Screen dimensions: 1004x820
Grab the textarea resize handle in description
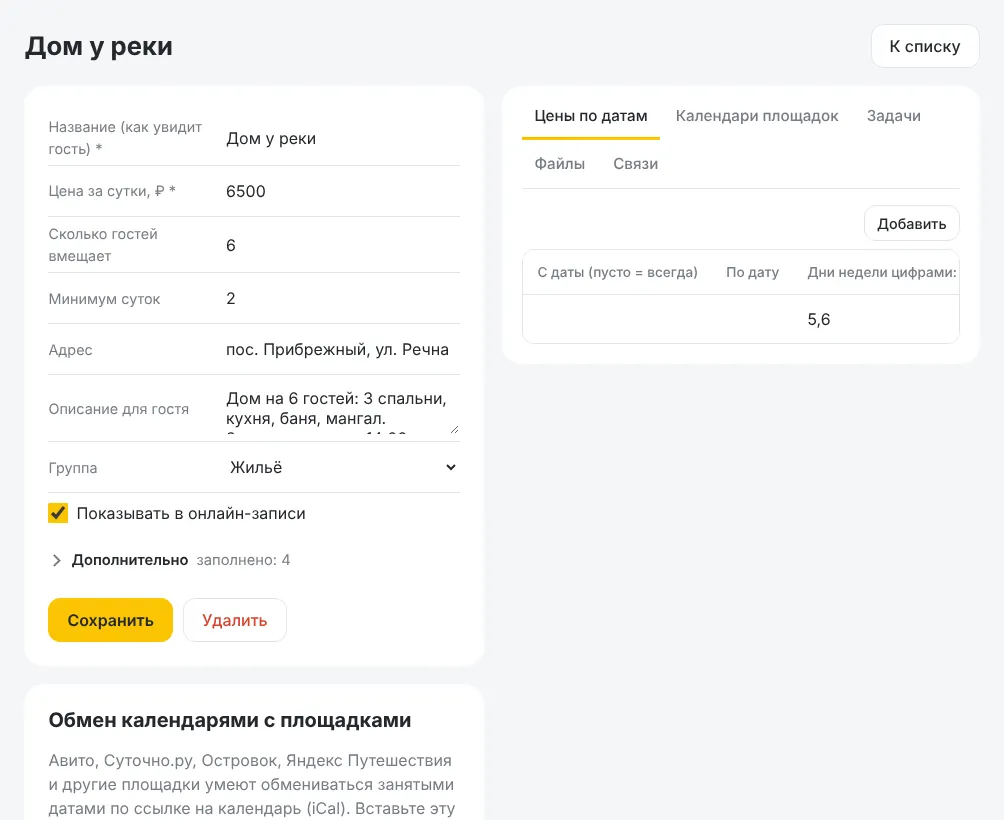454,429
